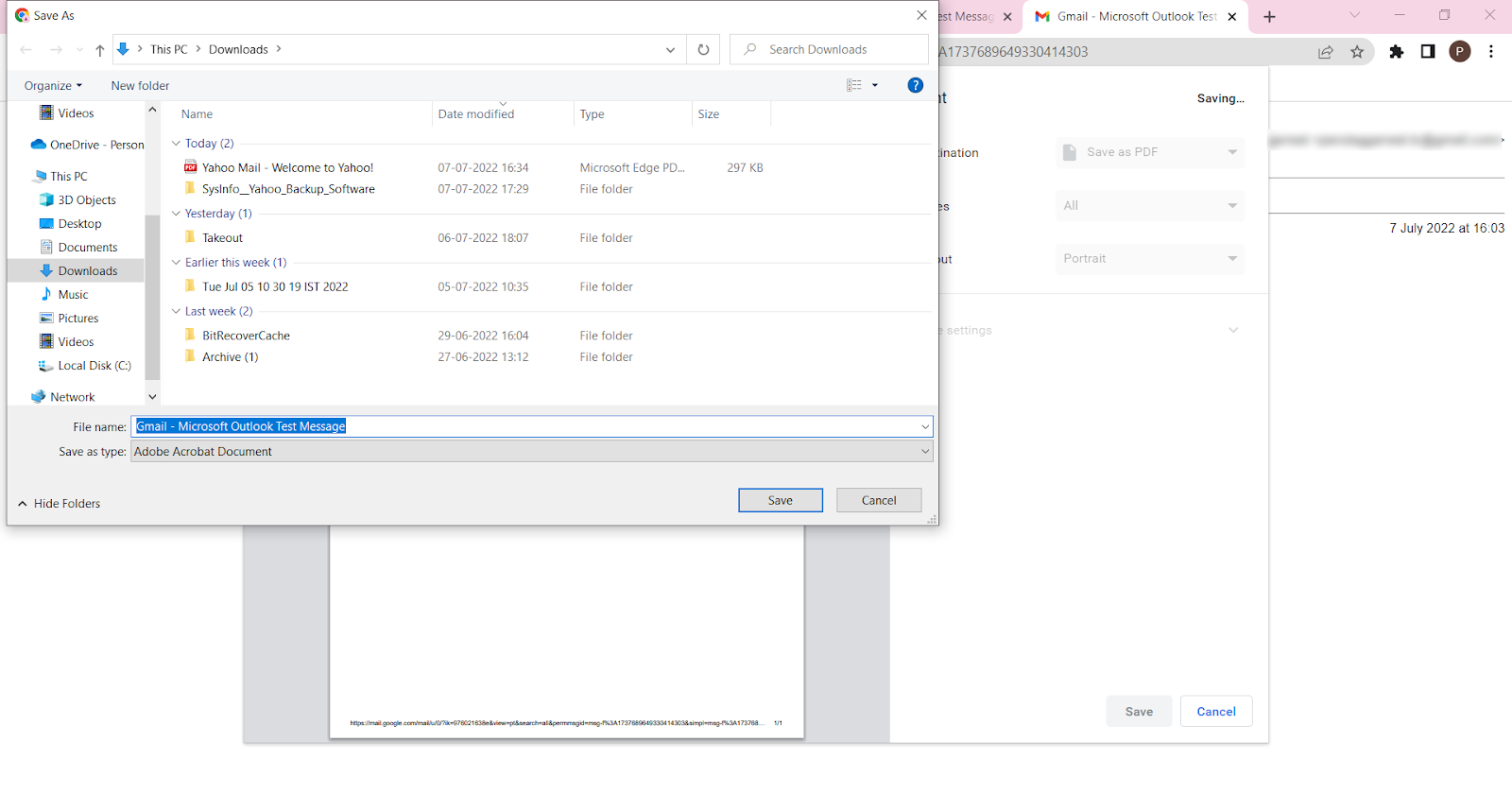
Task: Select the Archive (1) folder
Action: [230, 357]
